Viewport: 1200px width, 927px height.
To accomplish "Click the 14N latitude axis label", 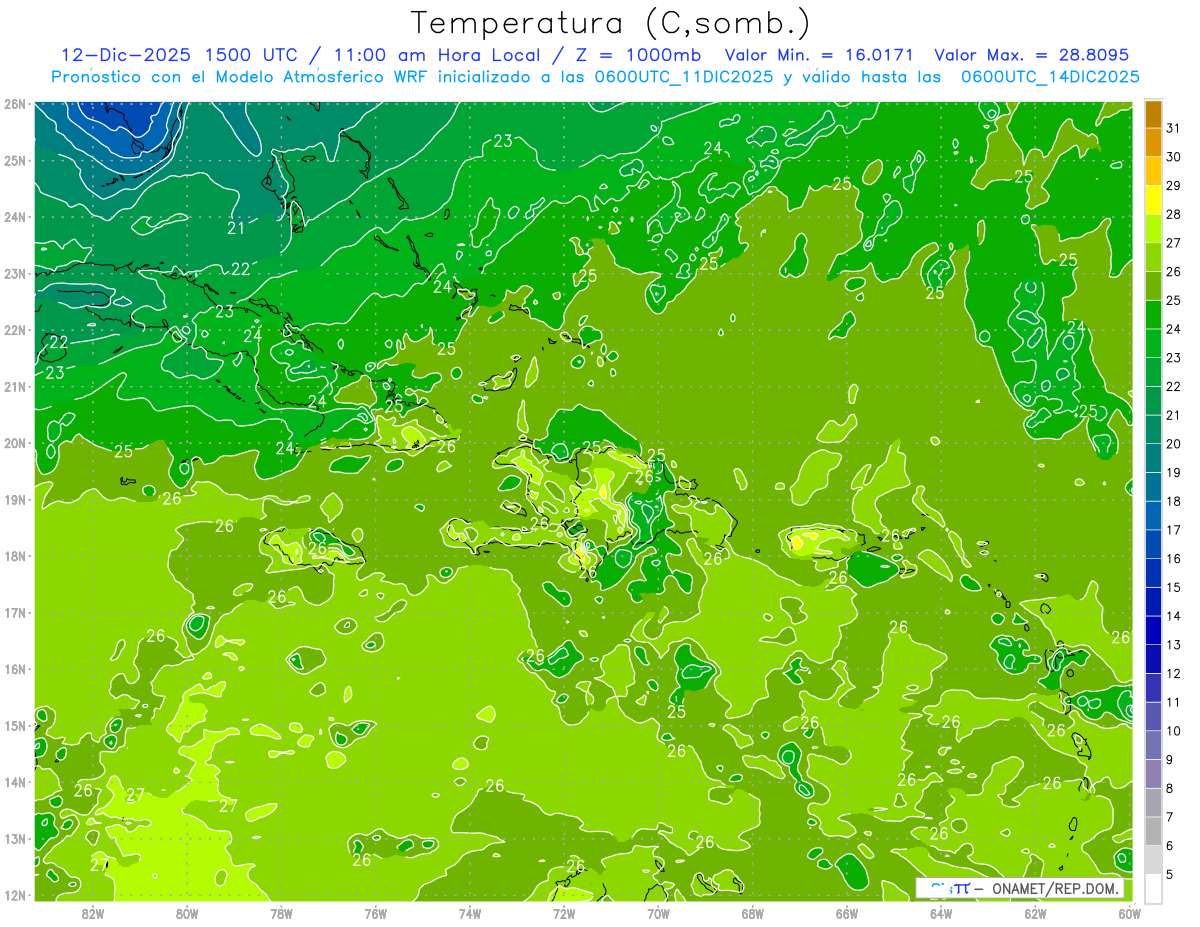I will (15, 782).
